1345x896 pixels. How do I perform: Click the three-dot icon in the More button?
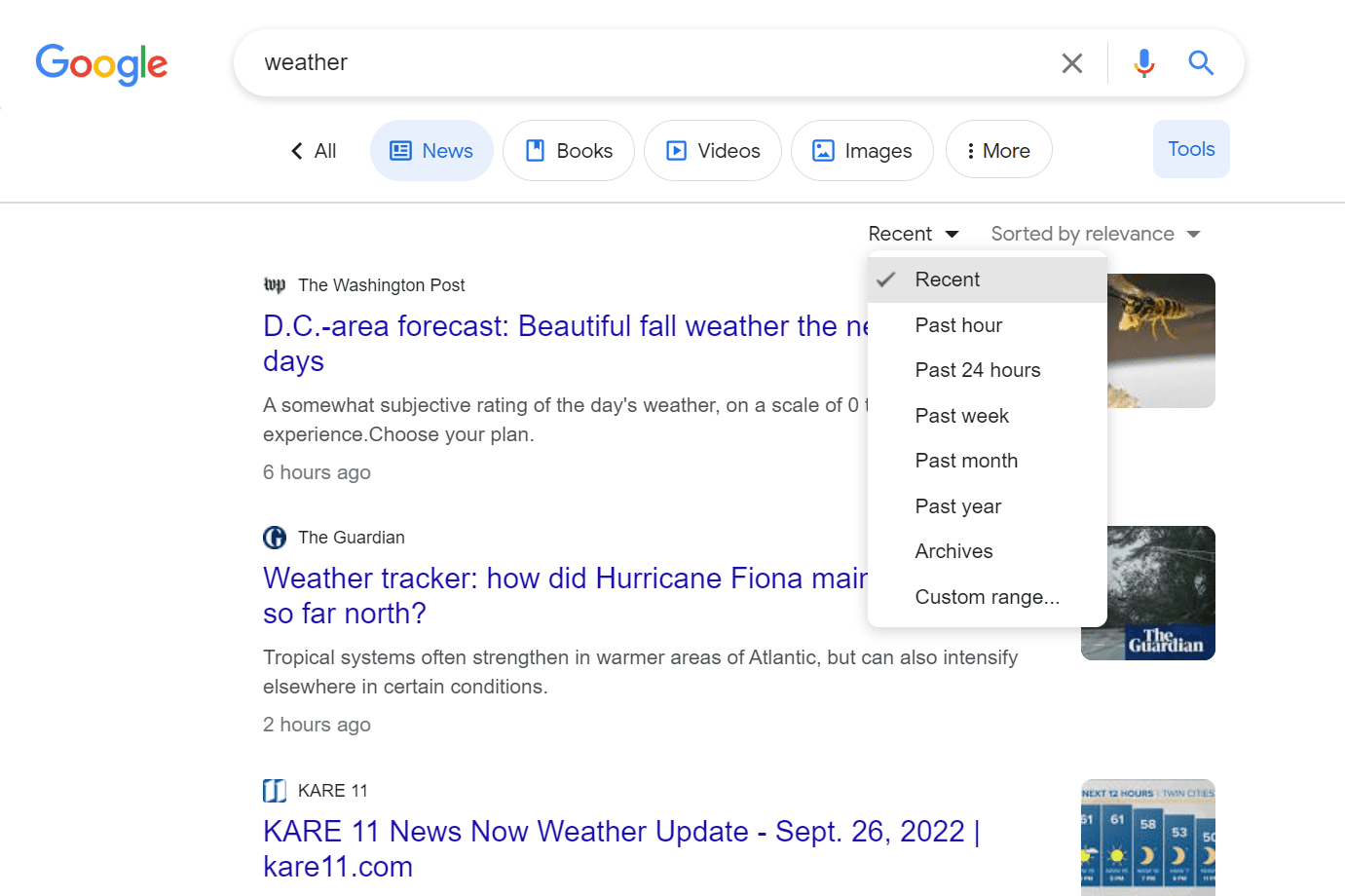(970, 151)
